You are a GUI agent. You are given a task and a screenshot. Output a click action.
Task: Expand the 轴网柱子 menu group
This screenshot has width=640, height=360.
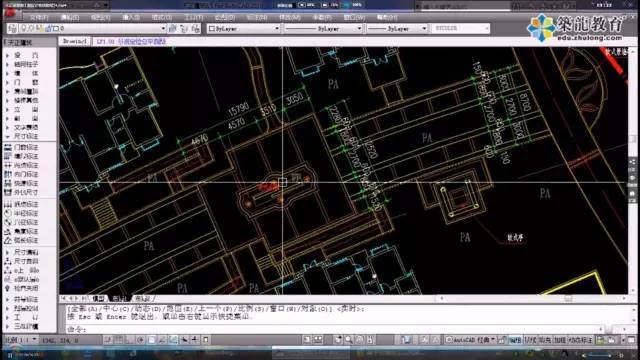tap(22, 64)
